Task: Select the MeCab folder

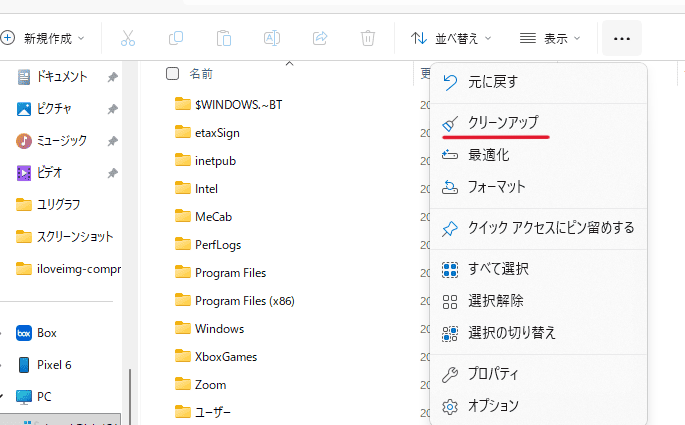Action: (203, 217)
